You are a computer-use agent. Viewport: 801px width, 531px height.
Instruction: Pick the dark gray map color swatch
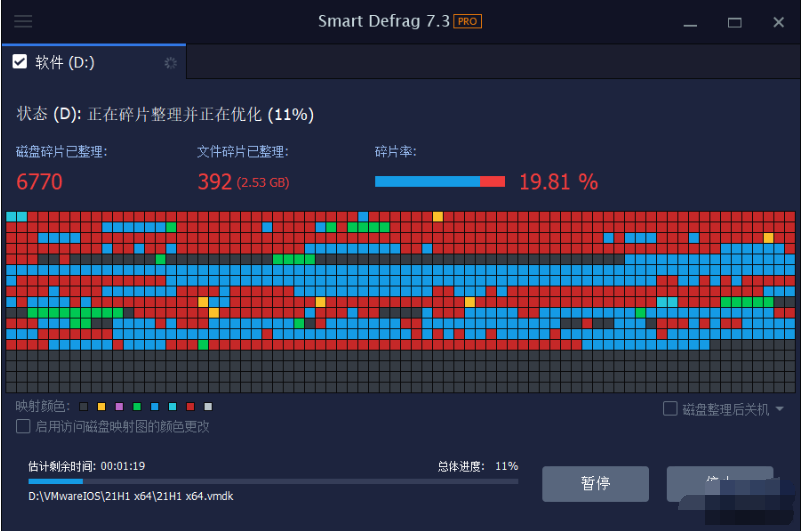[x=84, y=407]
